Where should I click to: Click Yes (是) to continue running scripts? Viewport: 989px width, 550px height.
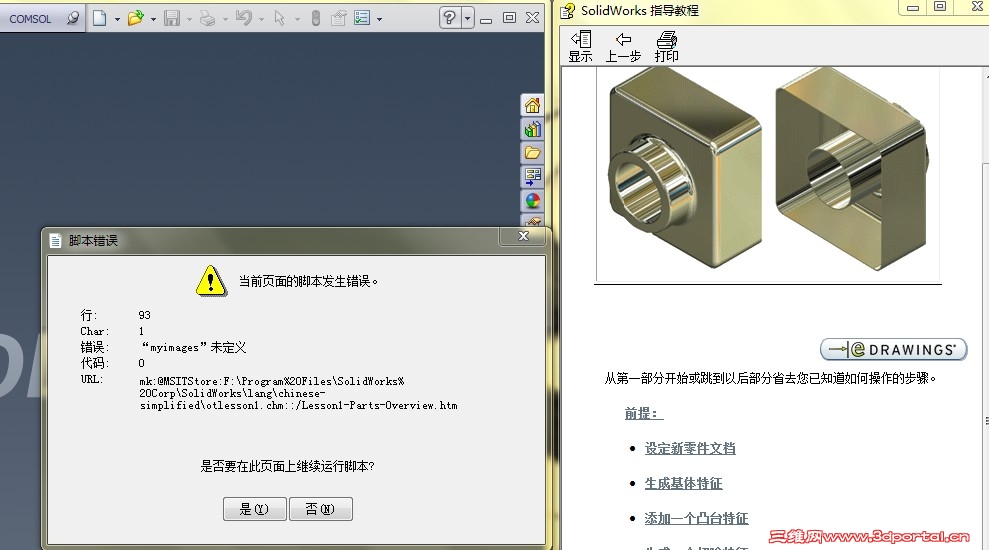coord(254,509)
